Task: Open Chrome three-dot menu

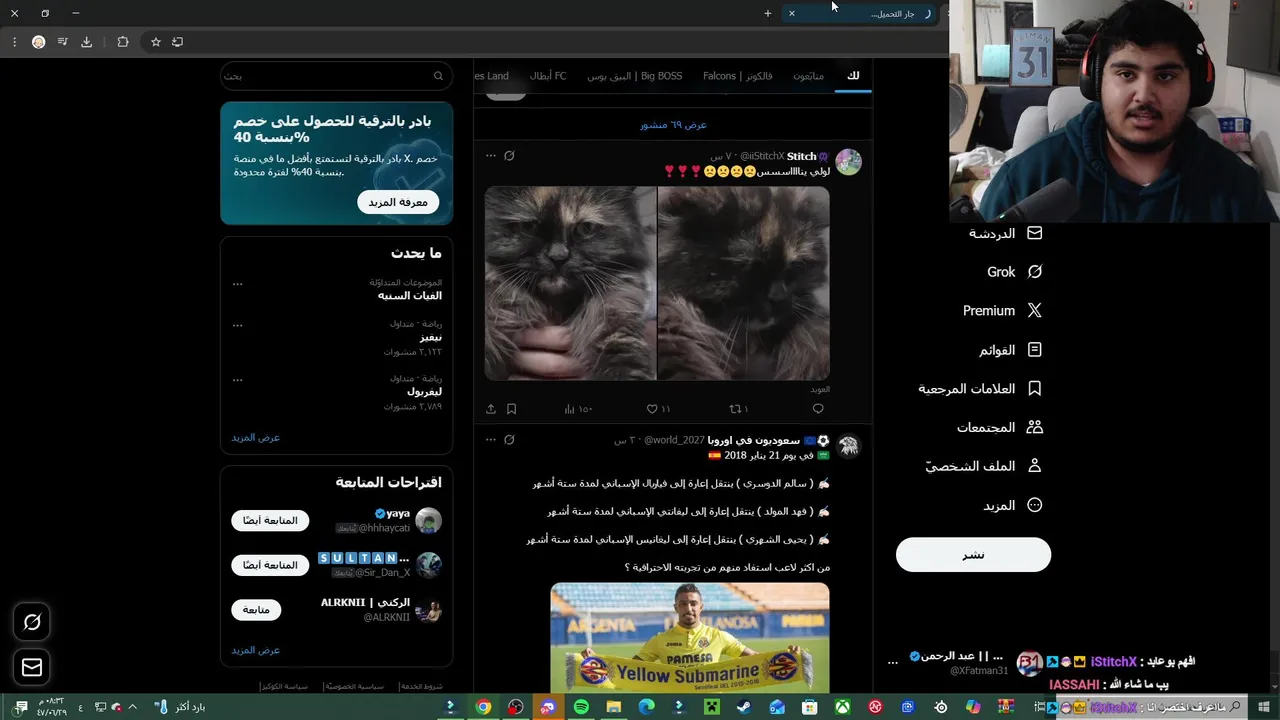Action: (x=14, y=42)
